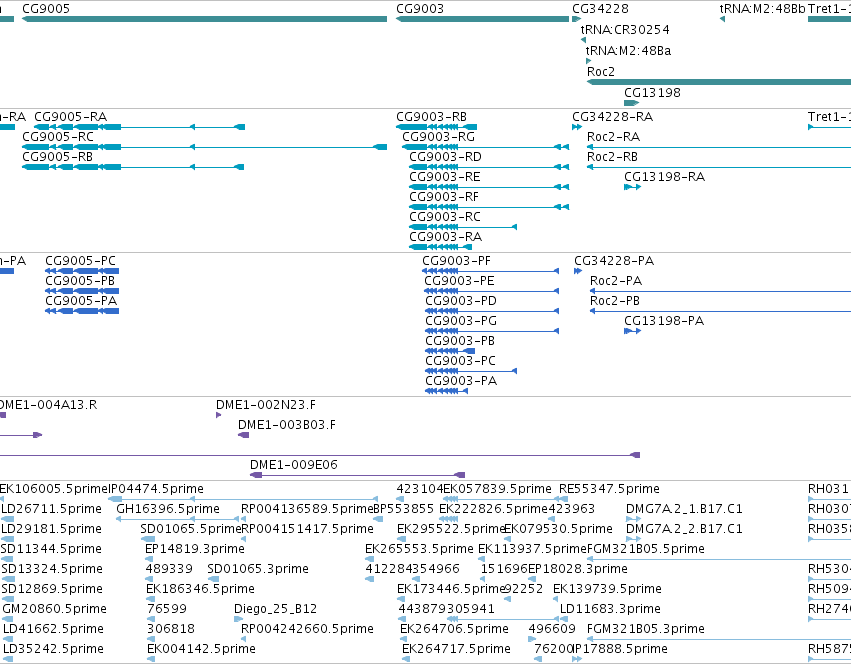The width and height of the screenshot is (851, 664).
Task: Click the CG9003-RA transcript label
Action: 445,237
